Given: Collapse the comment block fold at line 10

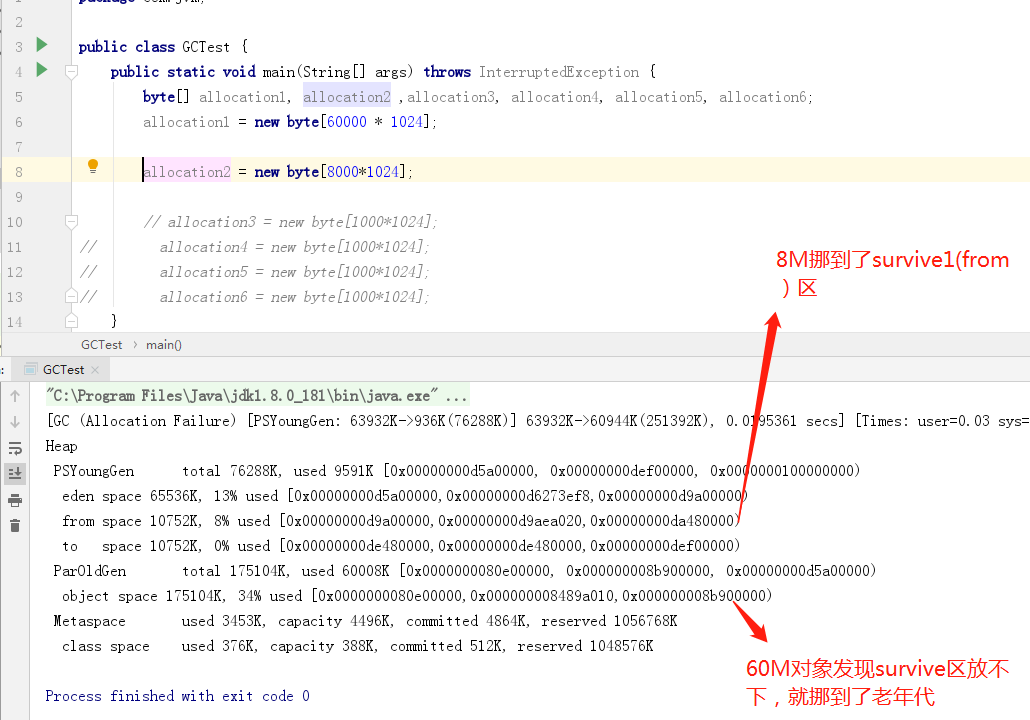Looking at the screenshot, I should 72,221.
